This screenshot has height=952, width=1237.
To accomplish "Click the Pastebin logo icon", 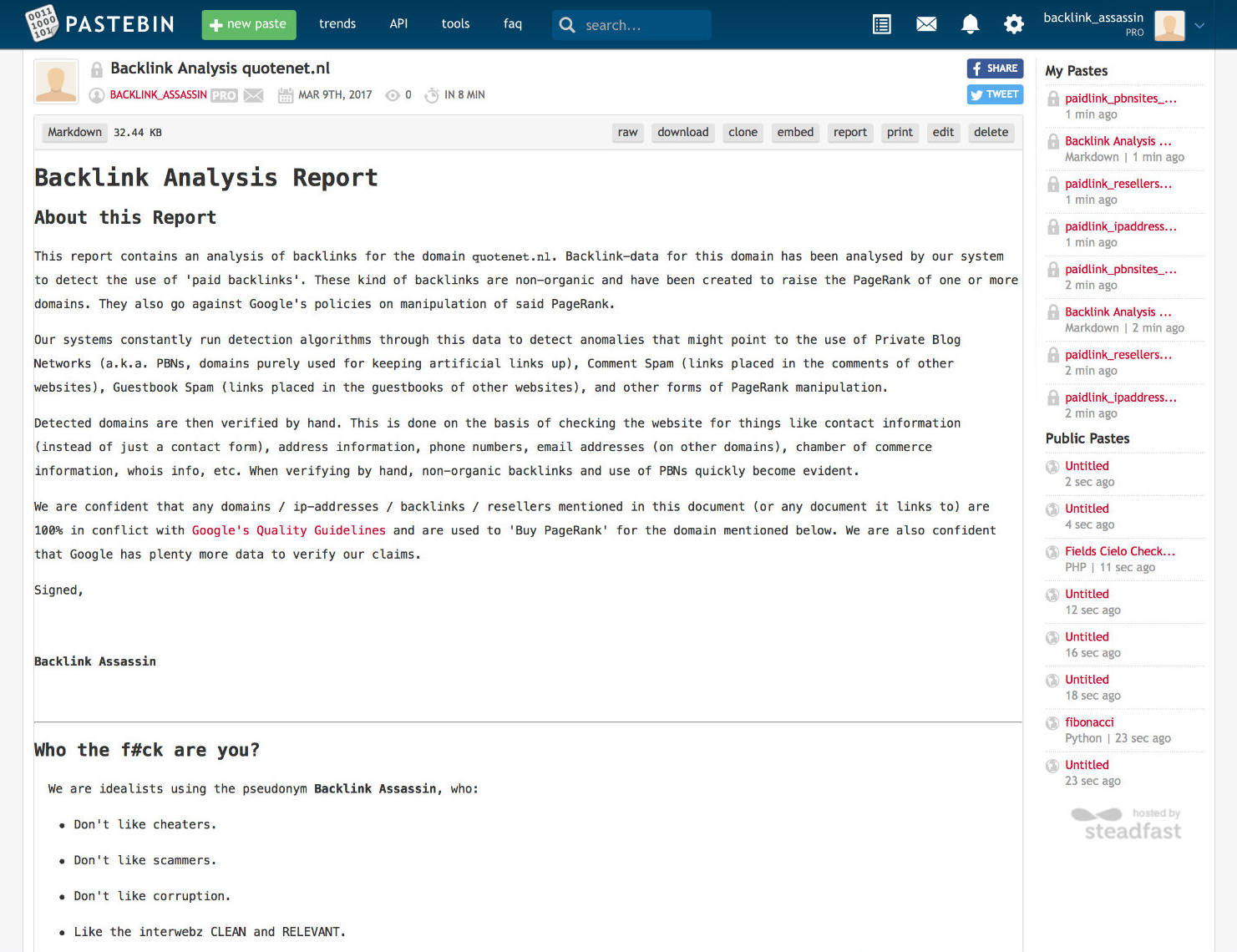I will pyautogui.click(x=41, y=23).
